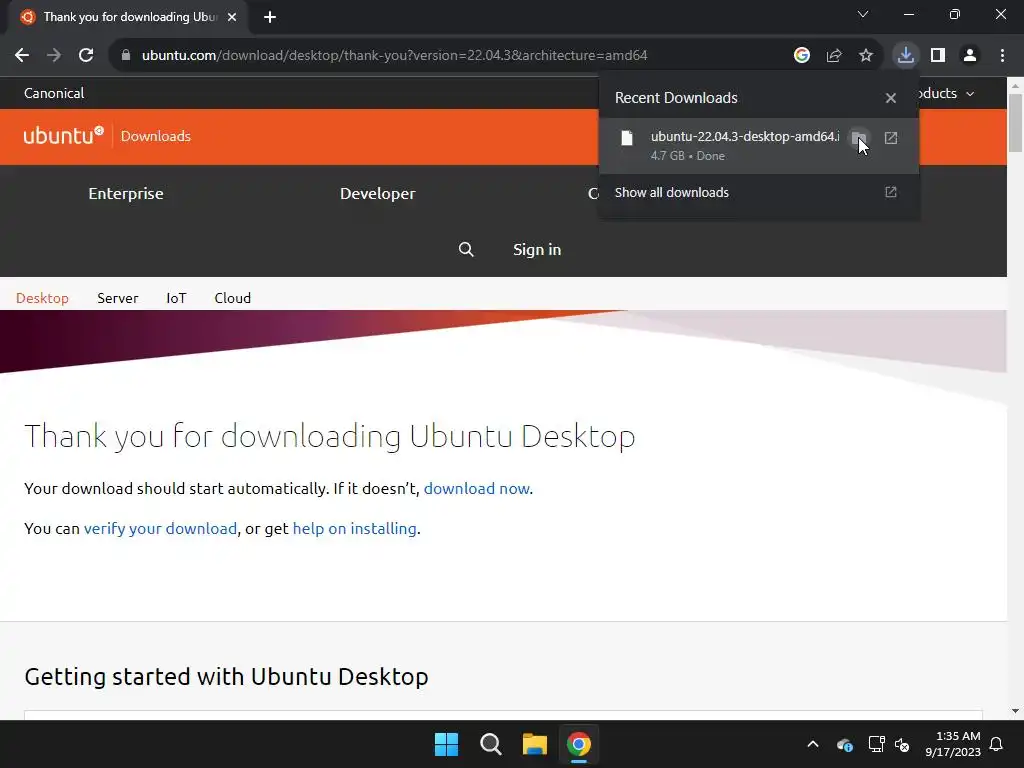Bookmark this tab with the star
Image resolution: width=1024 pixels, height=768 pixels.
(x=866, y=56)
